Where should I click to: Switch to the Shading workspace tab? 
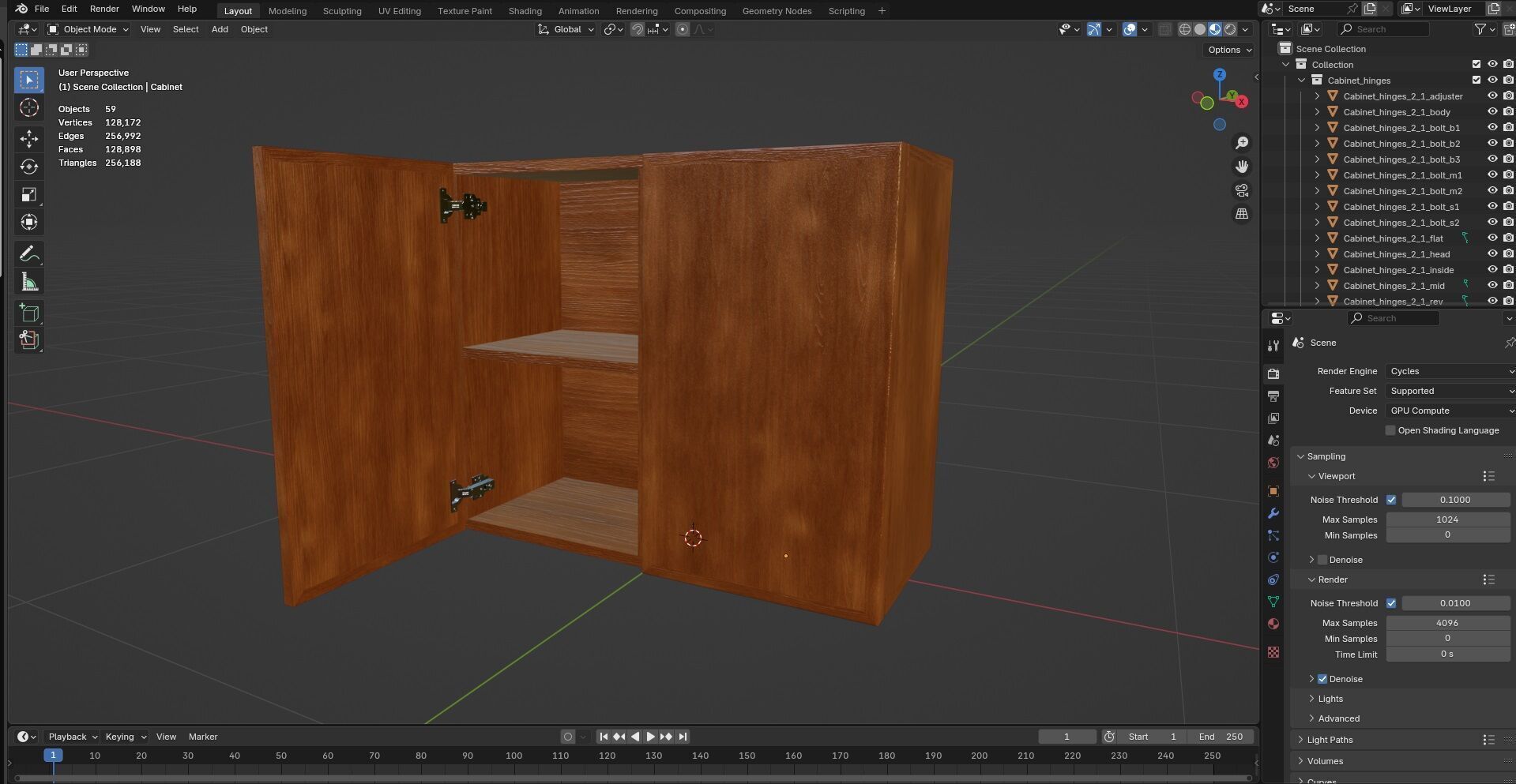pyautogui.click(x=525, y=11)
